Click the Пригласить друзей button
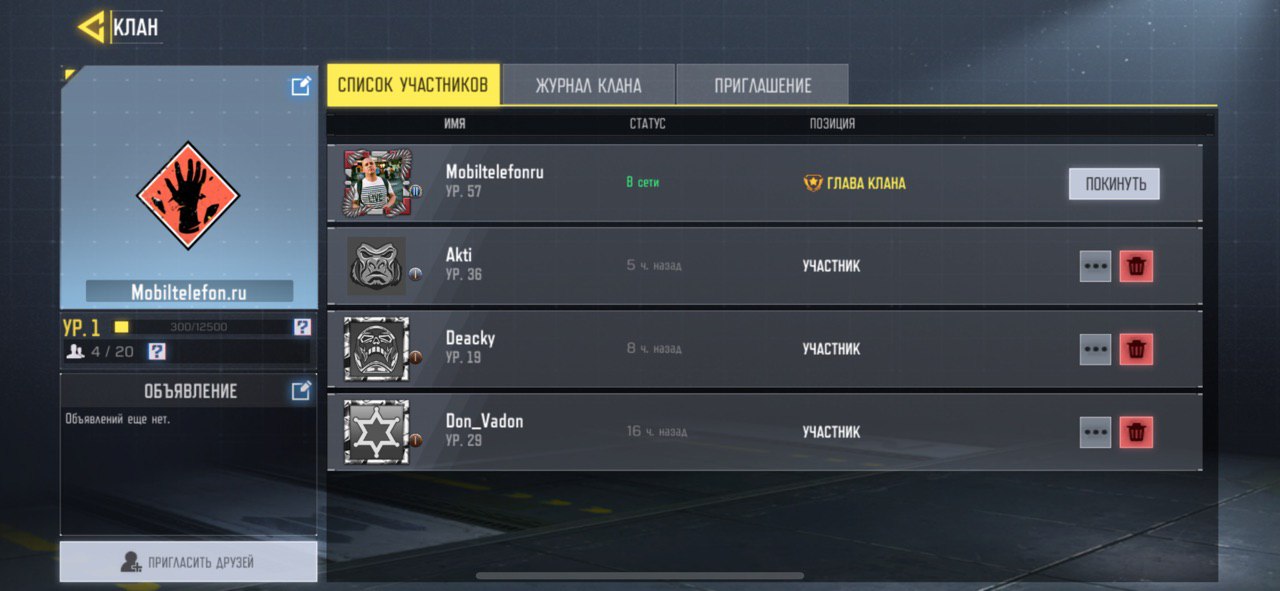Image resolution: width=1280 pixels, height=591 pixels. (x=188, y=562)
